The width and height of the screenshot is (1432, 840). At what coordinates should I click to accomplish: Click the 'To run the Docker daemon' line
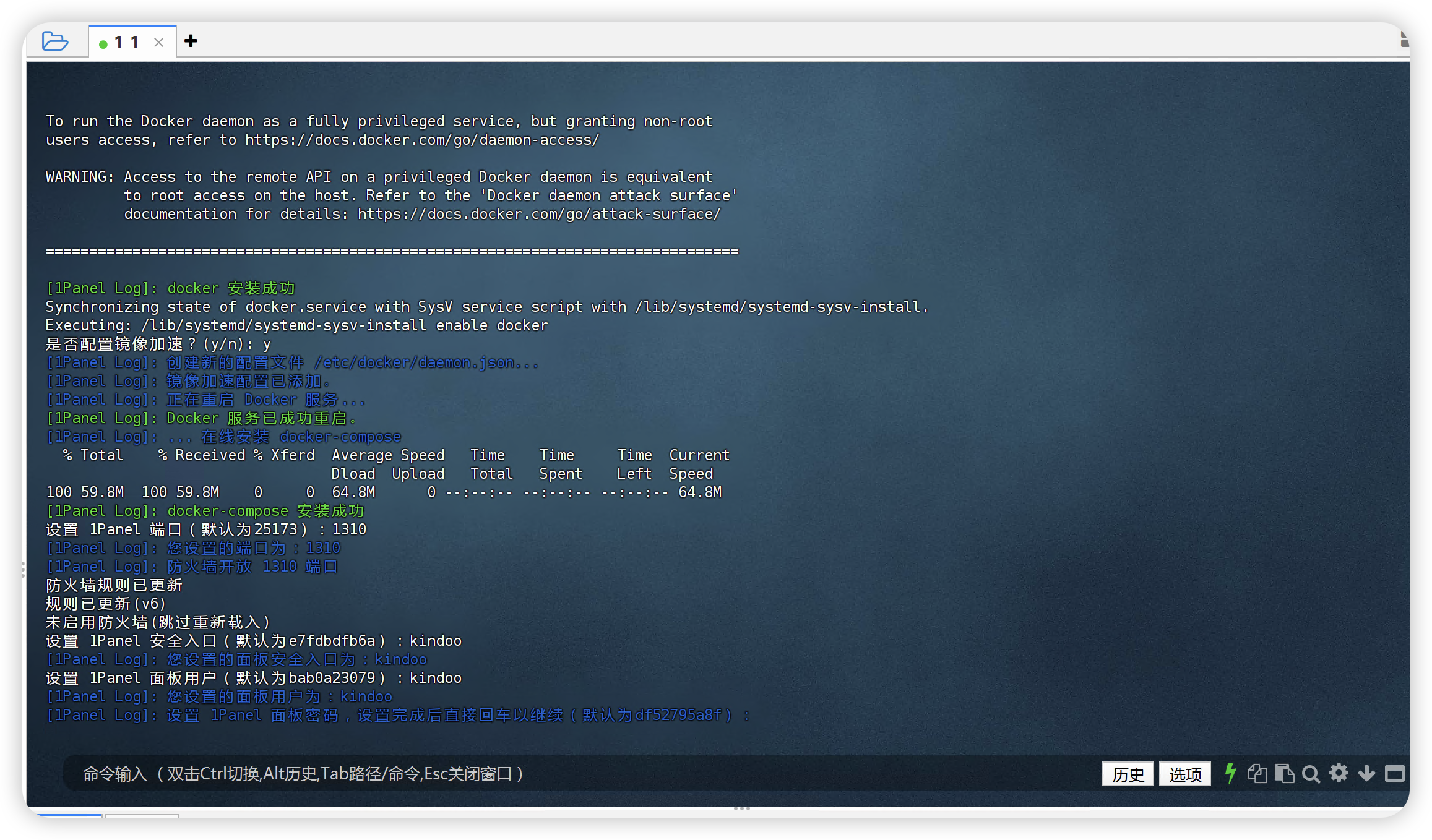(379, 121)
